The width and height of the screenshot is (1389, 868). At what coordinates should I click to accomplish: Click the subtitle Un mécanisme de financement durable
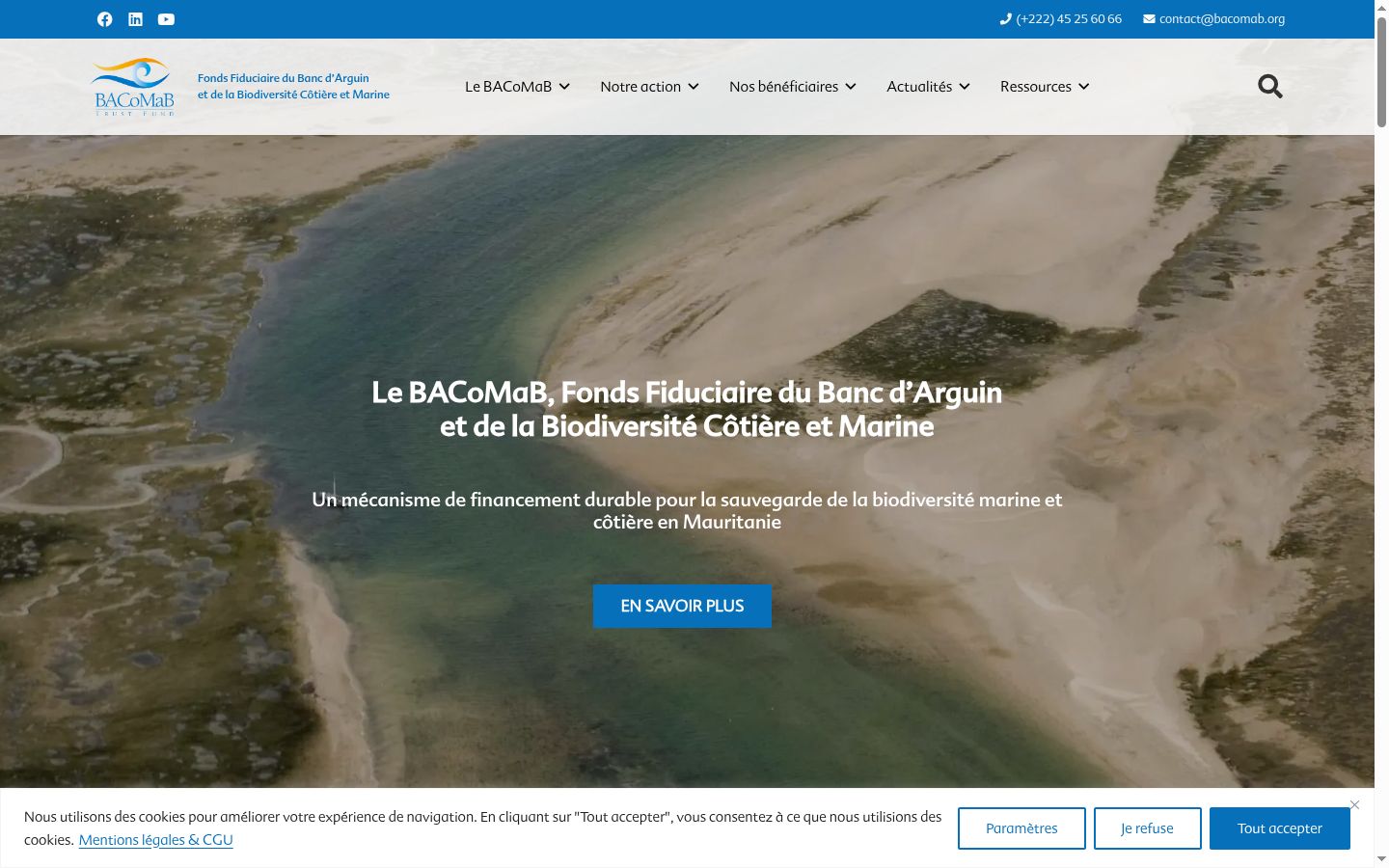687,510
